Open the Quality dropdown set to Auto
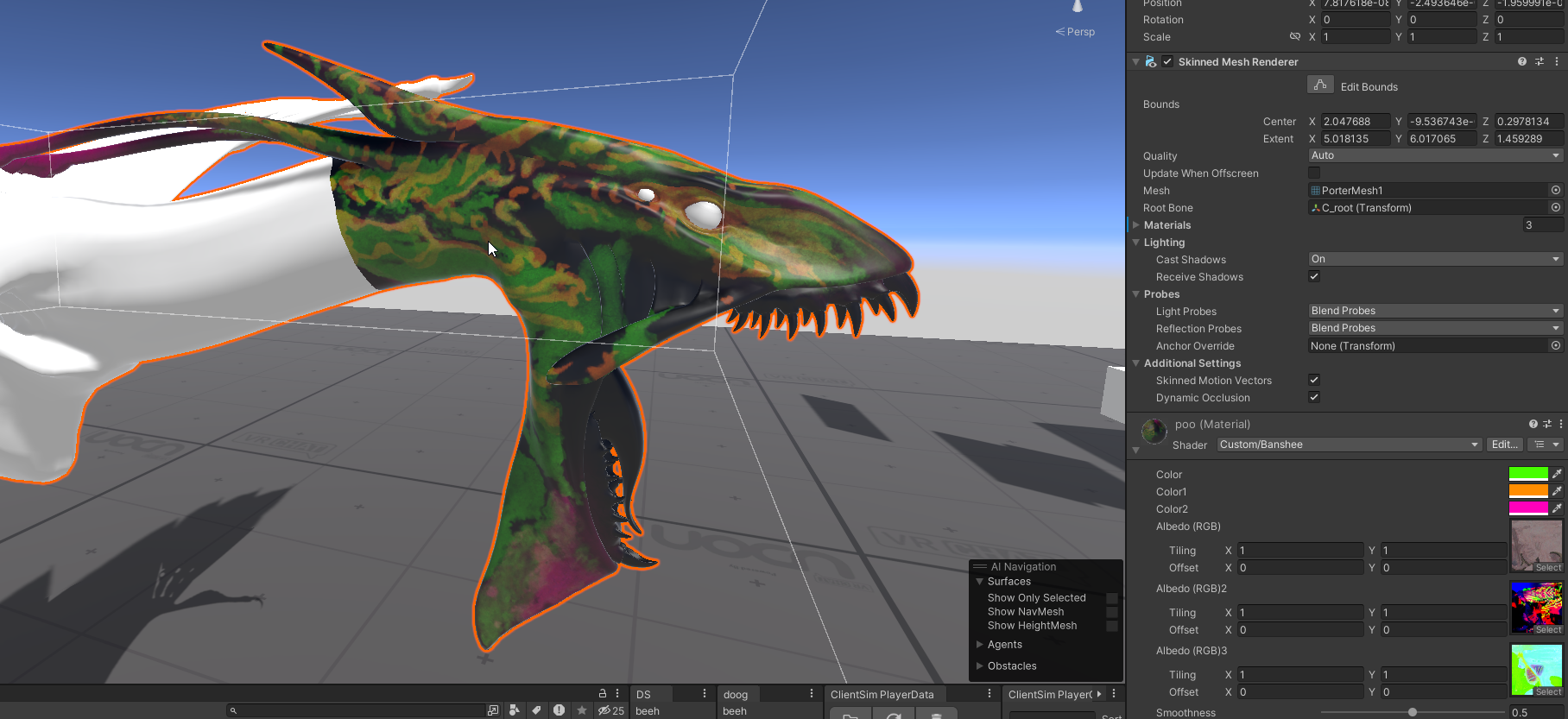This screenshot has height=719, width=1568. click(x=1435, y=156)
